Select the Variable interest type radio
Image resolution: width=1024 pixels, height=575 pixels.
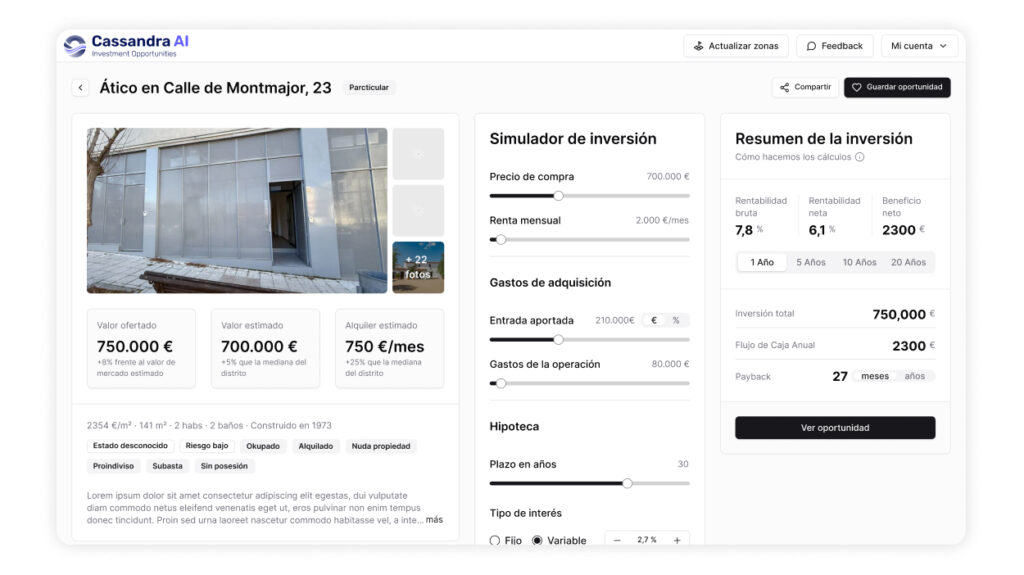(537, 540)
